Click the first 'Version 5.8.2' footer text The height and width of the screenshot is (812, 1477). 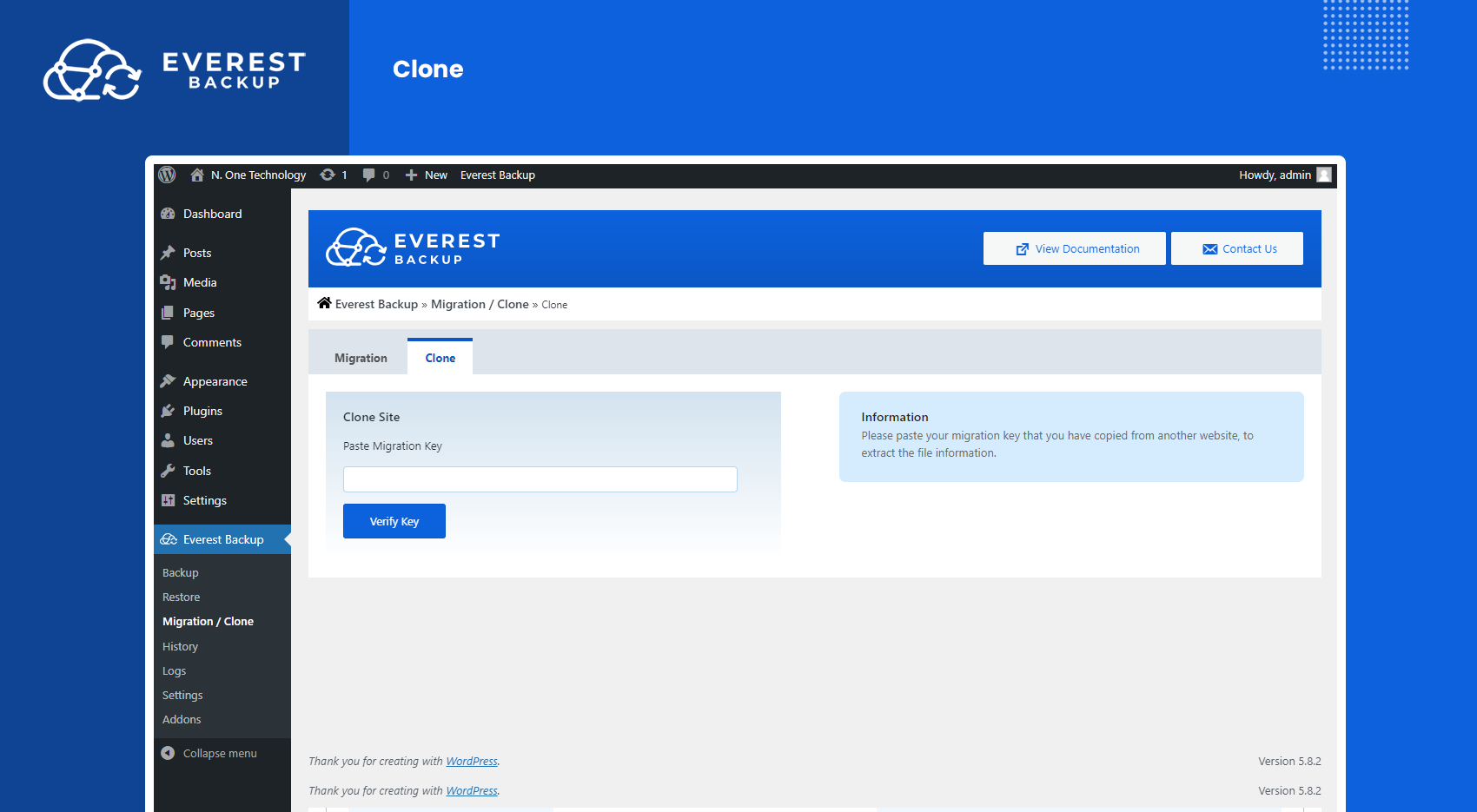(1289, 761)
